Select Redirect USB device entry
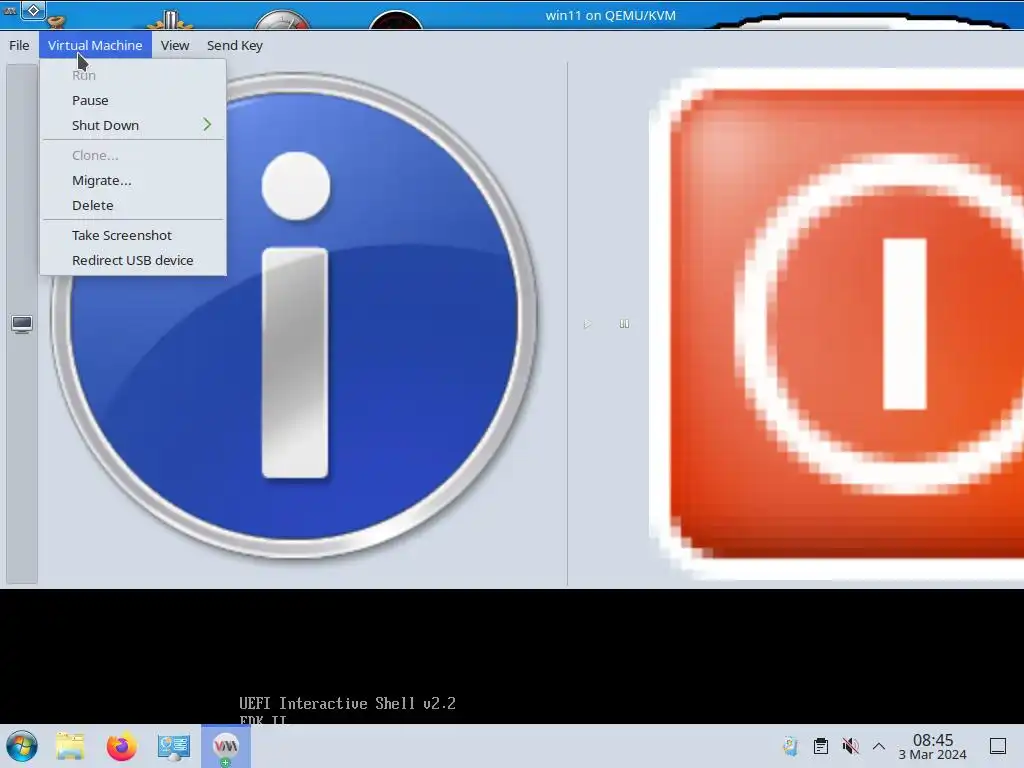Image resolution: width=1024 pixels, height=768 pixels. pos(133,260)
